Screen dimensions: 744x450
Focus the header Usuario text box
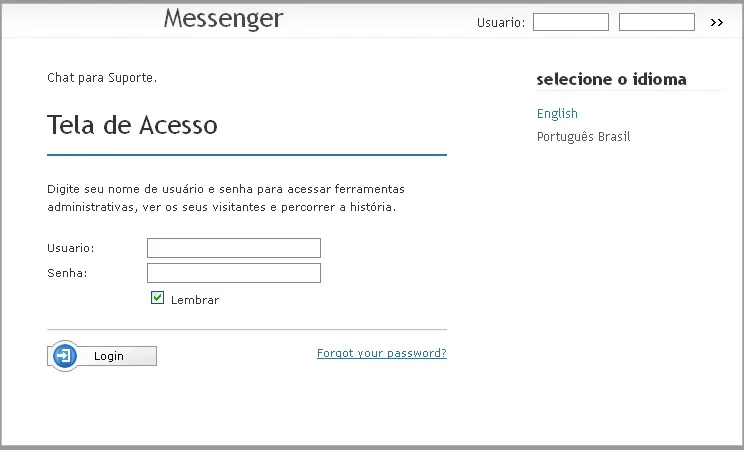tap(571, 22)
